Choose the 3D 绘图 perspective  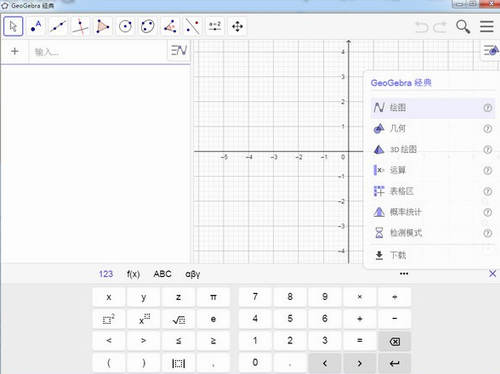click(x=433, y=150)
